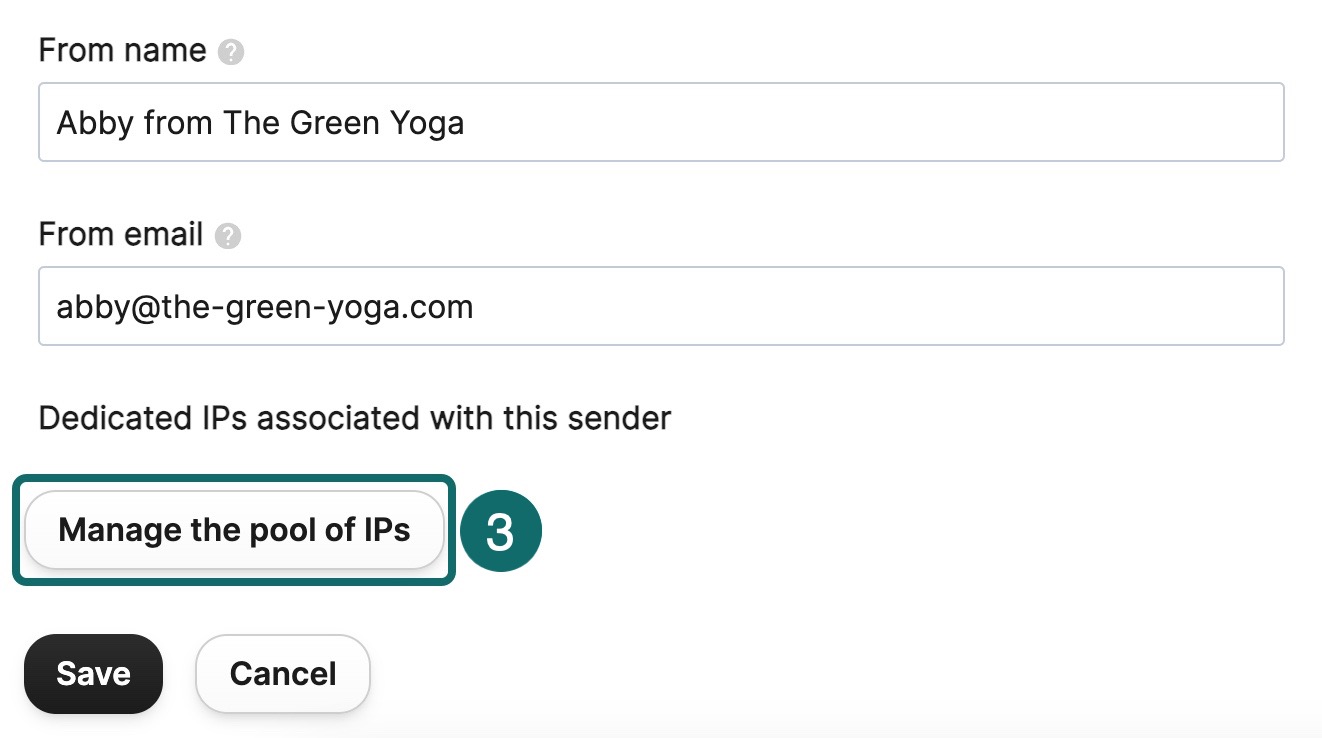Save the sender settings

point(93,674)
